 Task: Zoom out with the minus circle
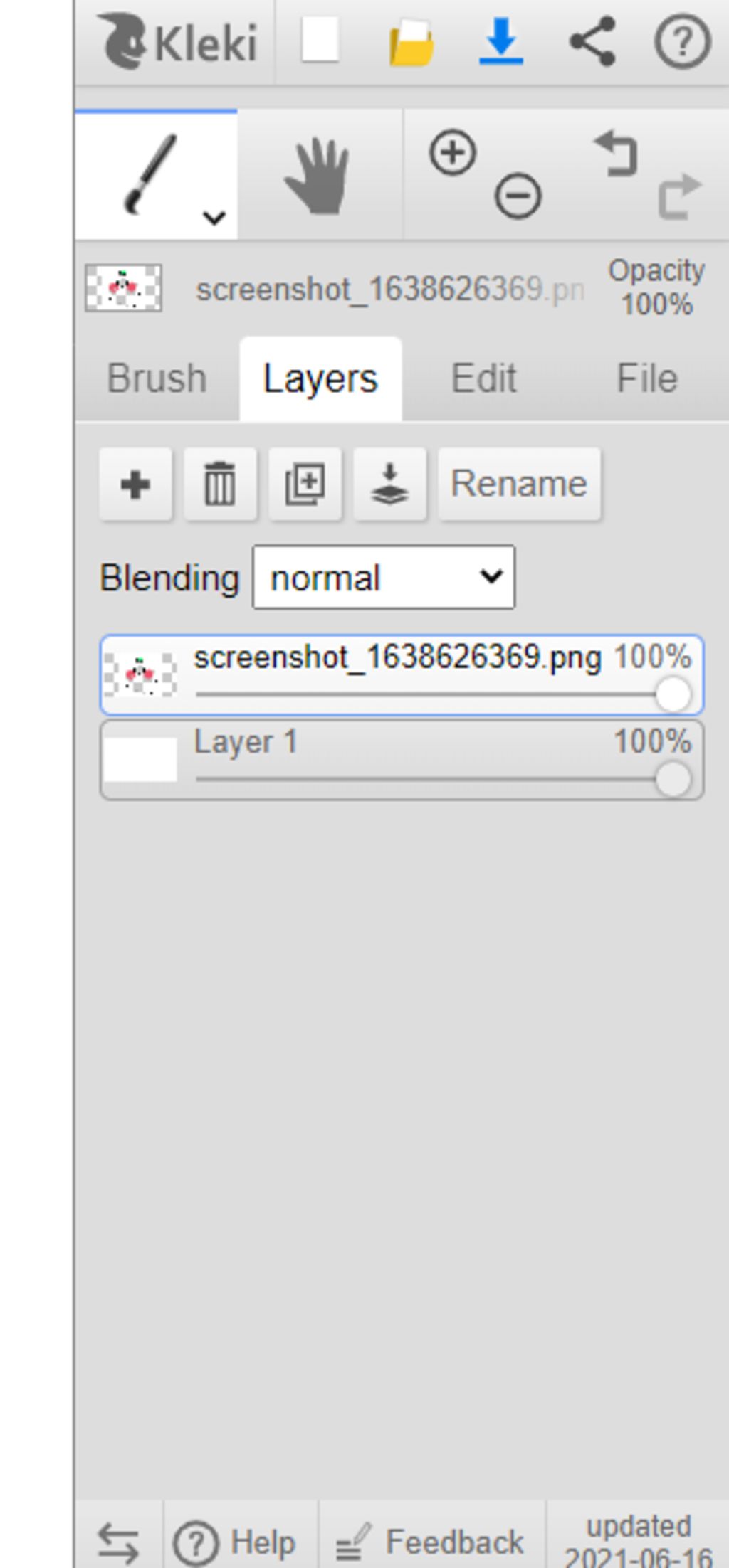tap(518, 196)
